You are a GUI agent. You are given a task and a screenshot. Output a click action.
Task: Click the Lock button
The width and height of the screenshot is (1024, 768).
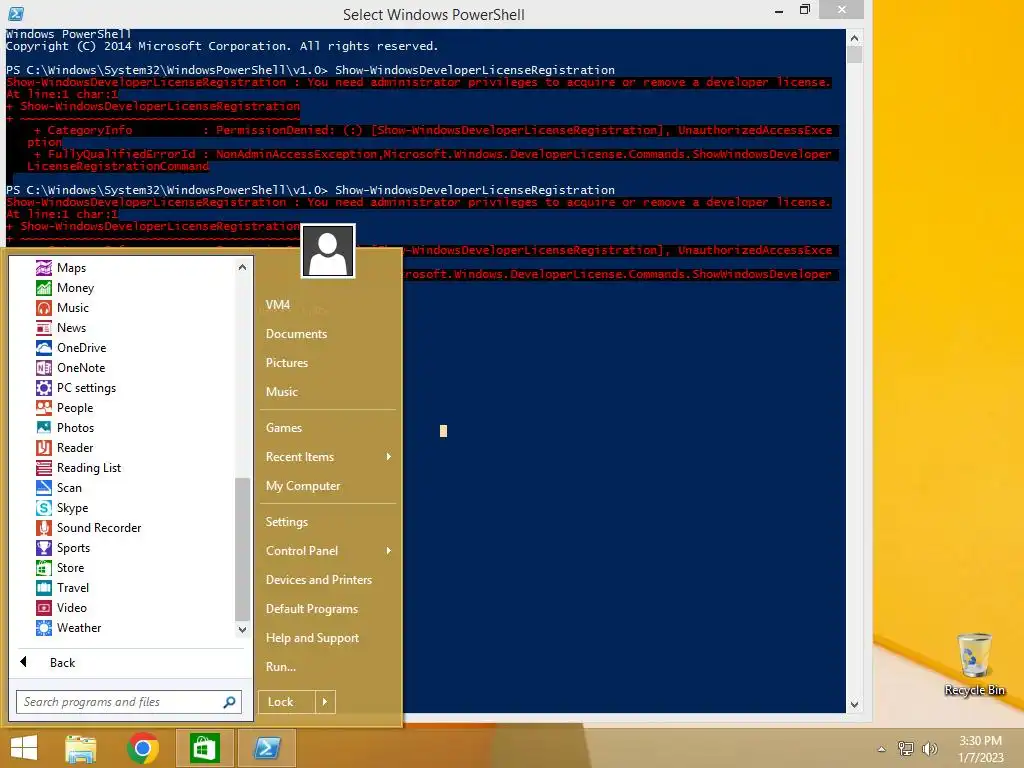(x=287, y=702)
